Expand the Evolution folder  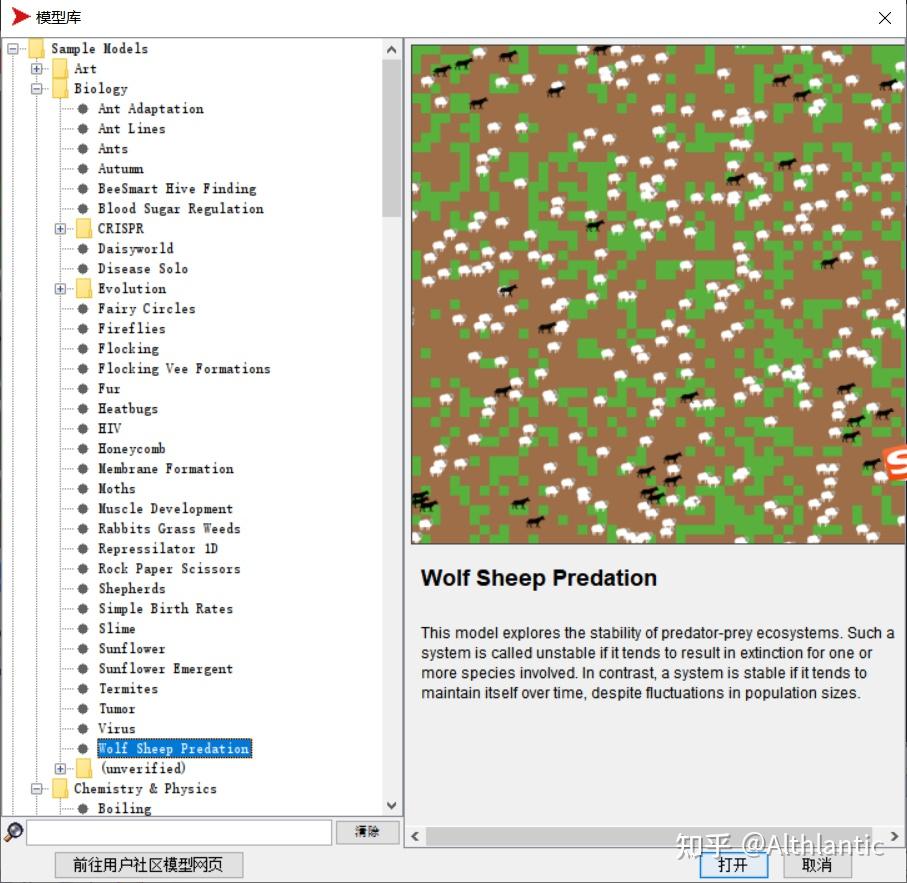(60, 289)
